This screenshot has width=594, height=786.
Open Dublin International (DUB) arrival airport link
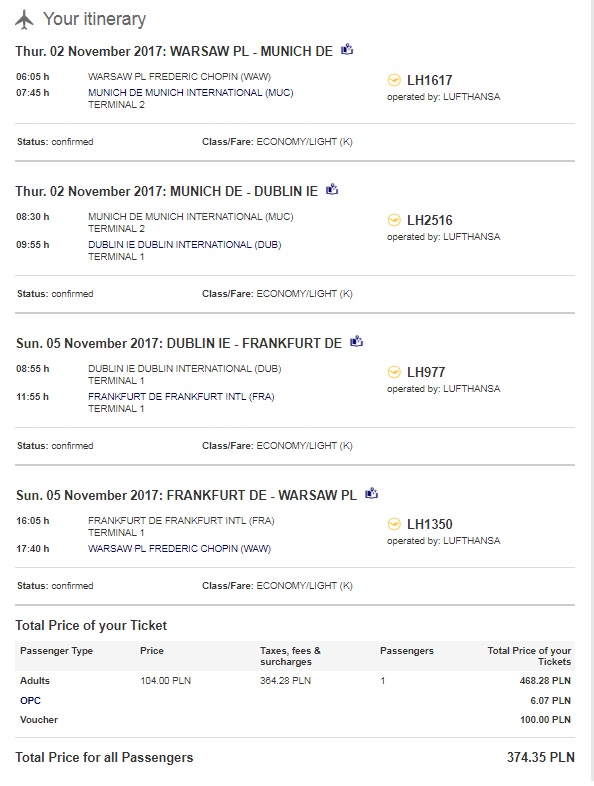(184, 245)
